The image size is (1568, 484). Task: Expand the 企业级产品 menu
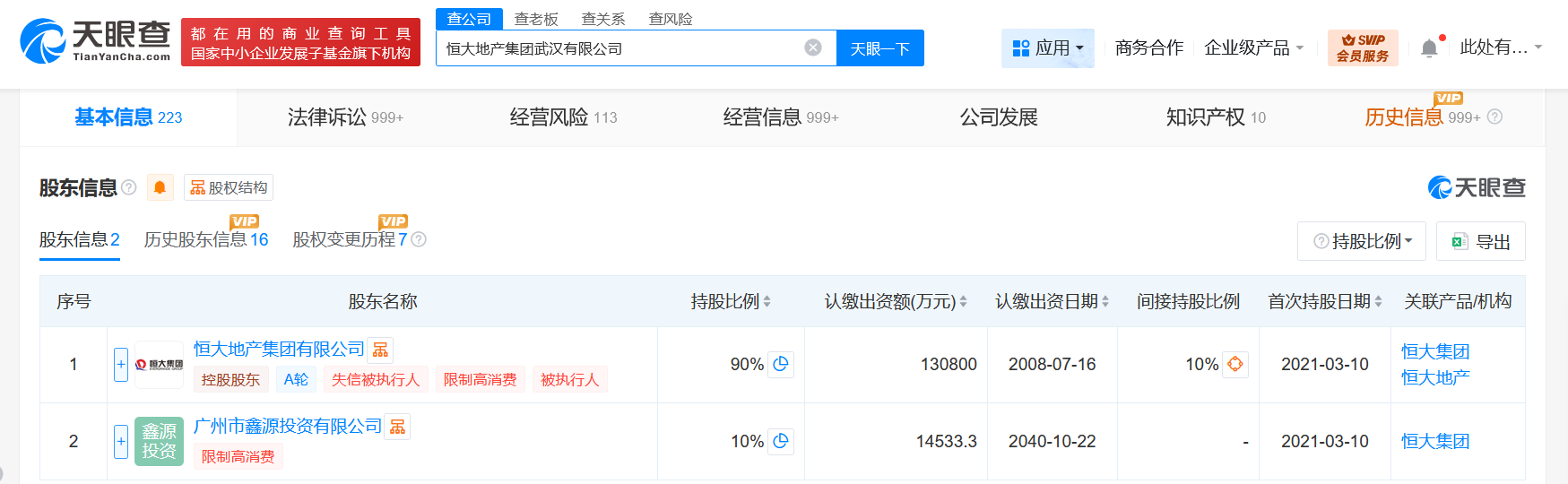pos(1253,48)
